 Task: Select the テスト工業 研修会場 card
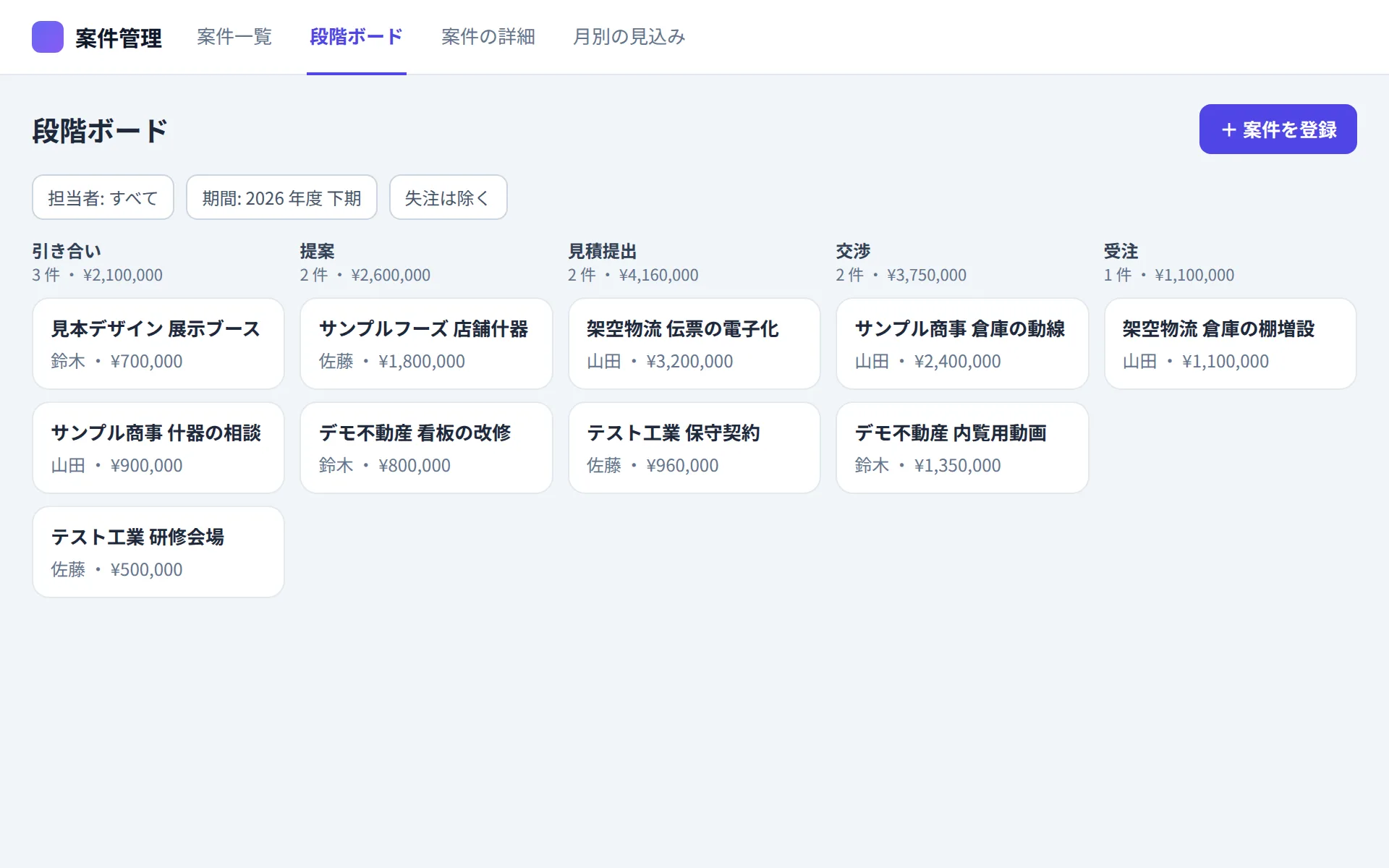[158, 552]
